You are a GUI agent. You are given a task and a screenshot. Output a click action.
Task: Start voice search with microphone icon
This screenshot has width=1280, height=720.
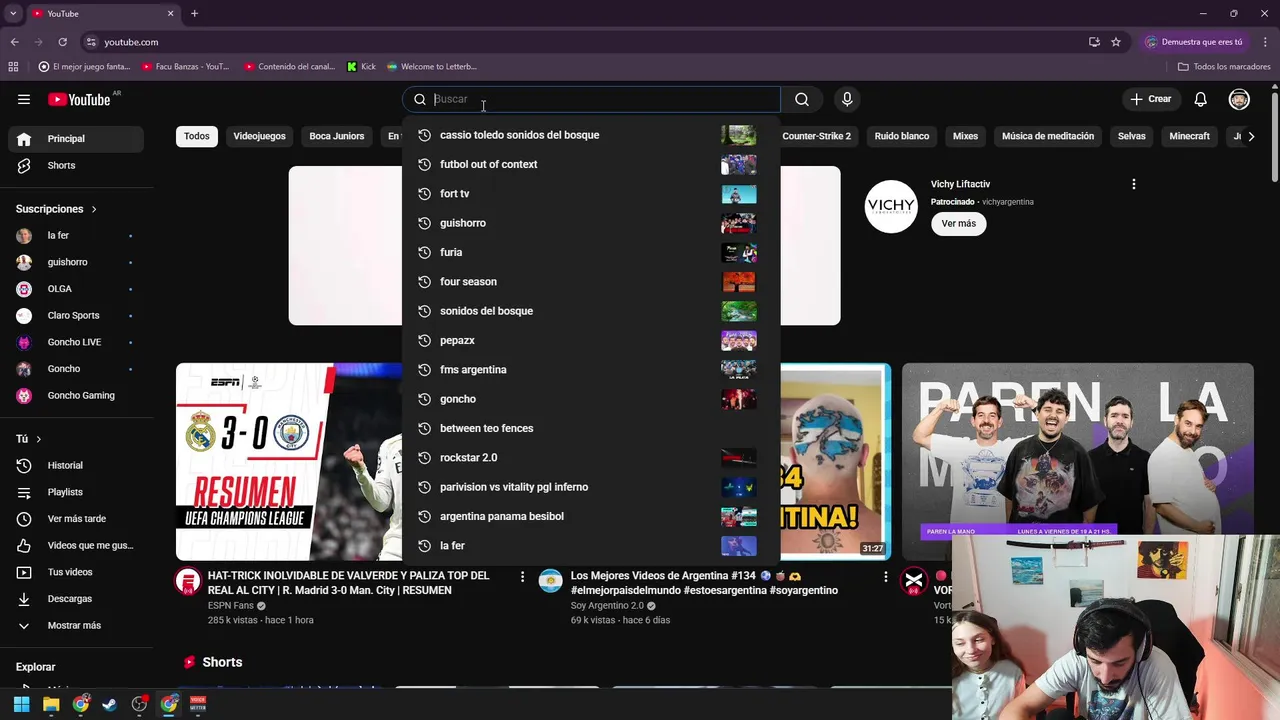847,99
